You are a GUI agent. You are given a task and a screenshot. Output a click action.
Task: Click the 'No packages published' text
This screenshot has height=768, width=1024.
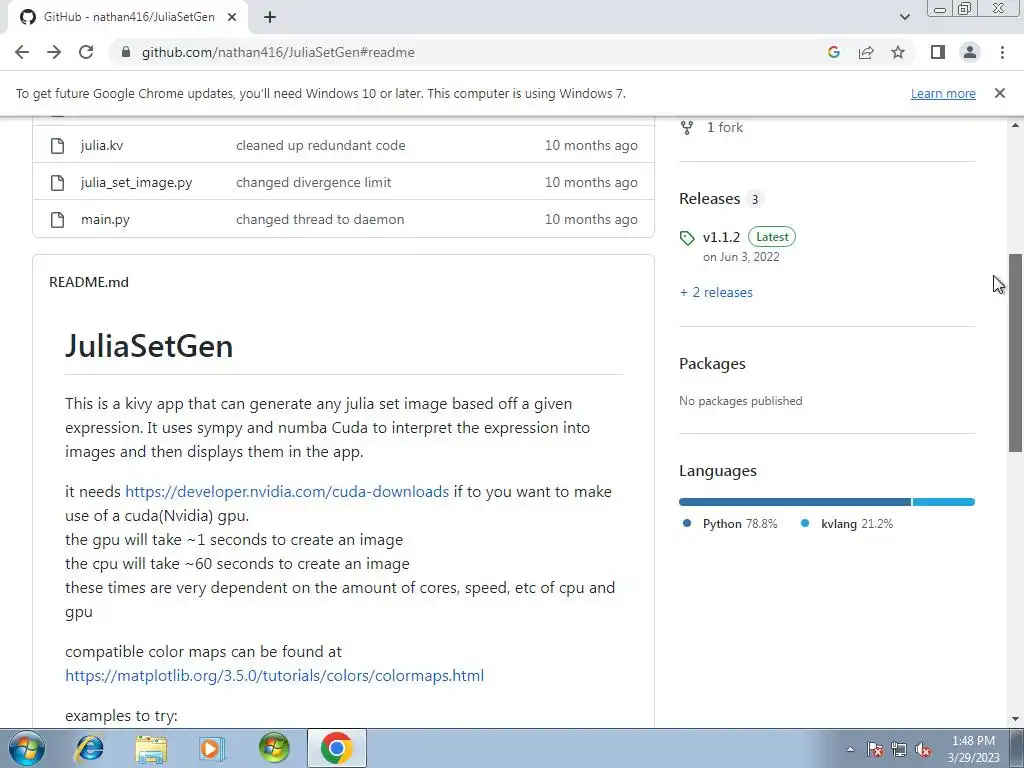[741, 401]
